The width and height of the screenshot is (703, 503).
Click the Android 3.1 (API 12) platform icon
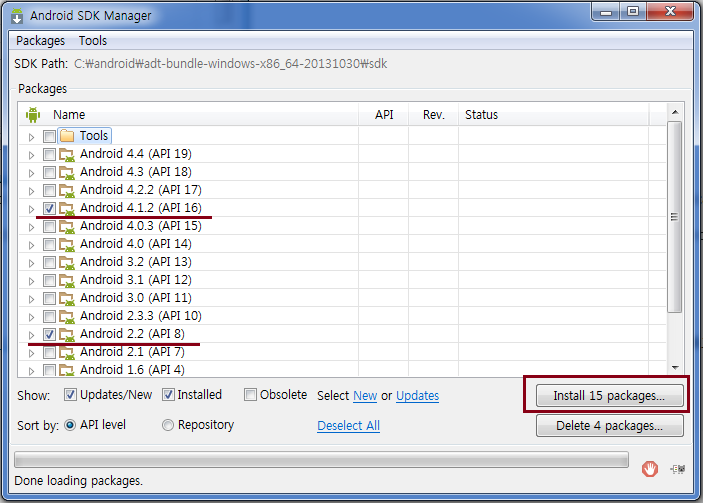click(x=67, y=280)
